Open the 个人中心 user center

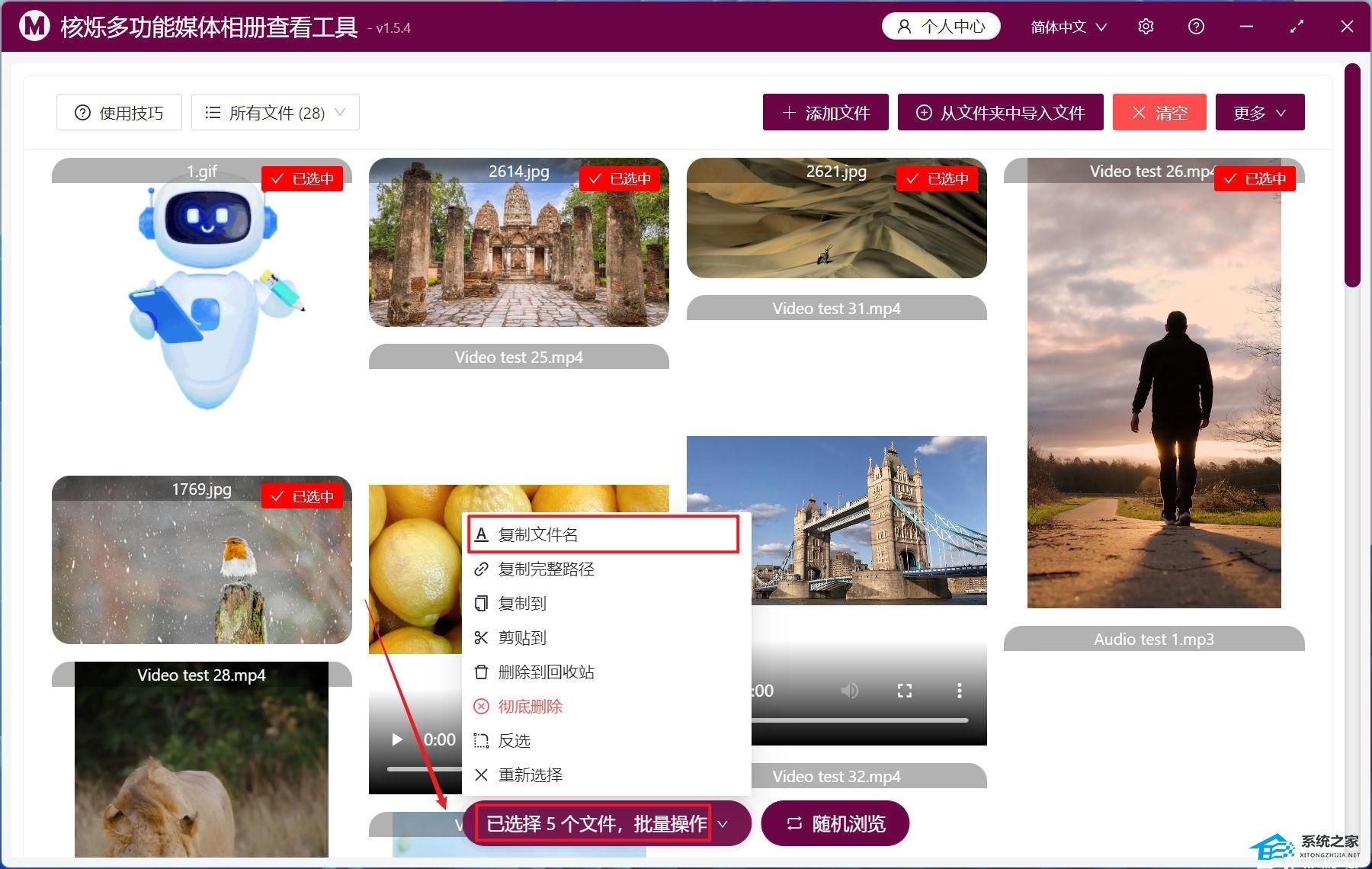click(941, 27)
